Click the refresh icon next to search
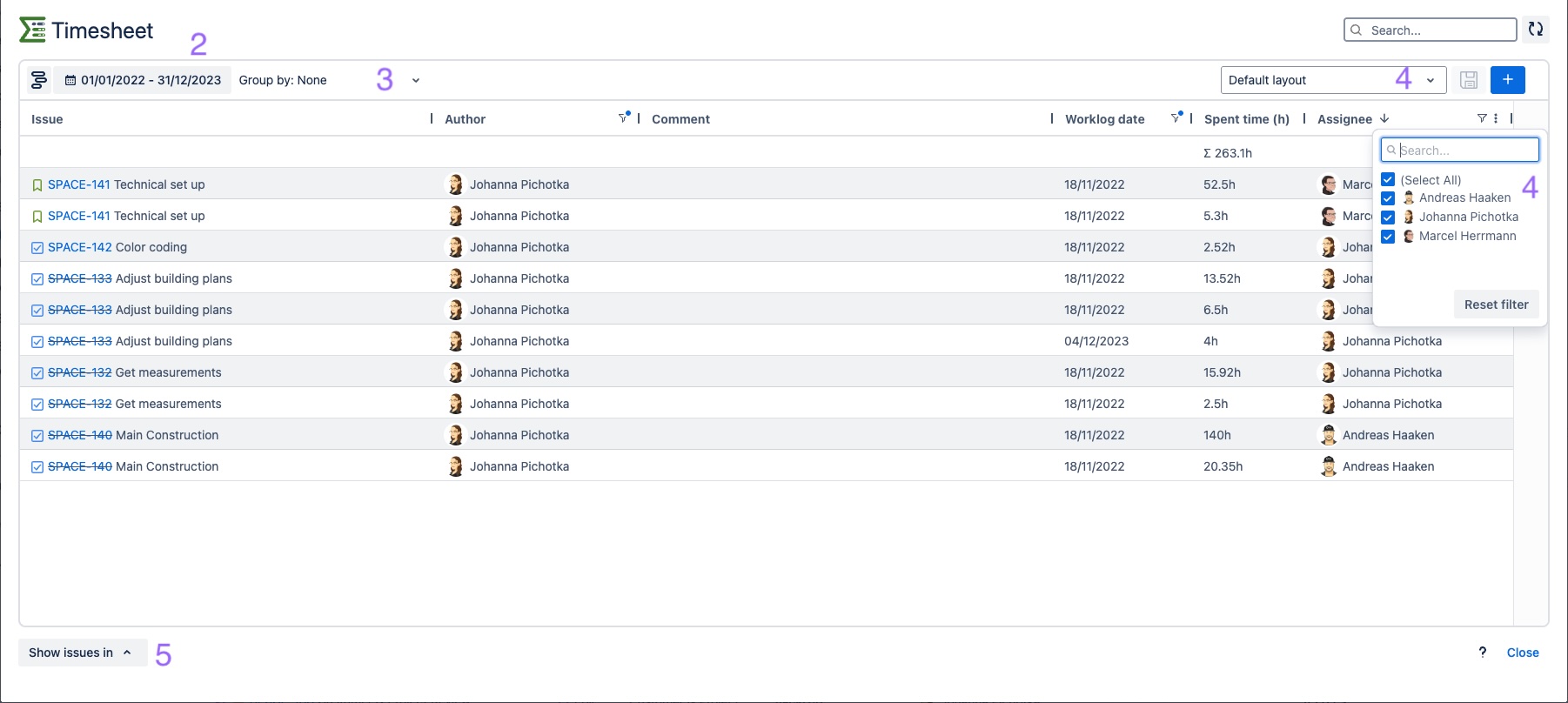Screen dimensions: 1568x703 point(1536,30)
